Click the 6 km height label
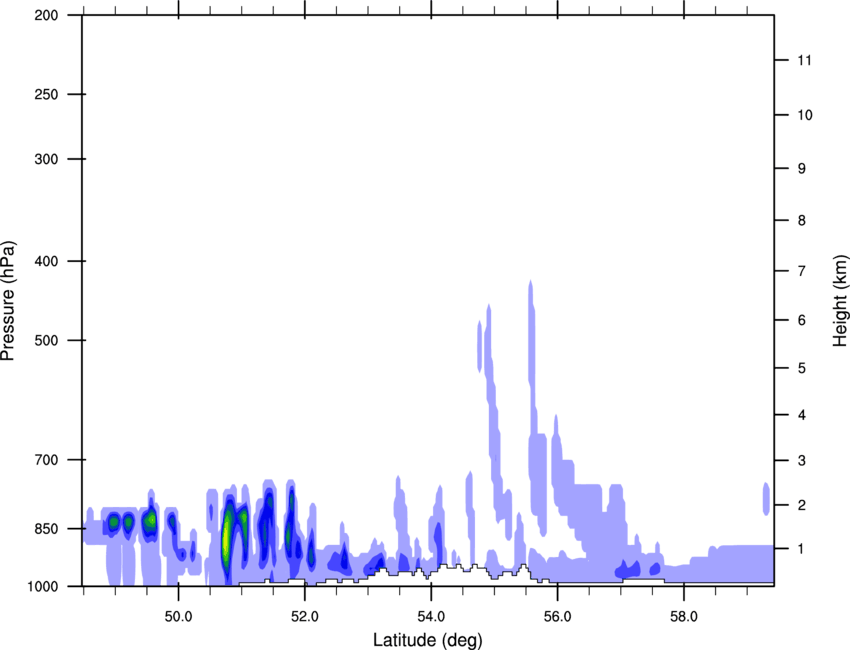 tap(802, 320)
